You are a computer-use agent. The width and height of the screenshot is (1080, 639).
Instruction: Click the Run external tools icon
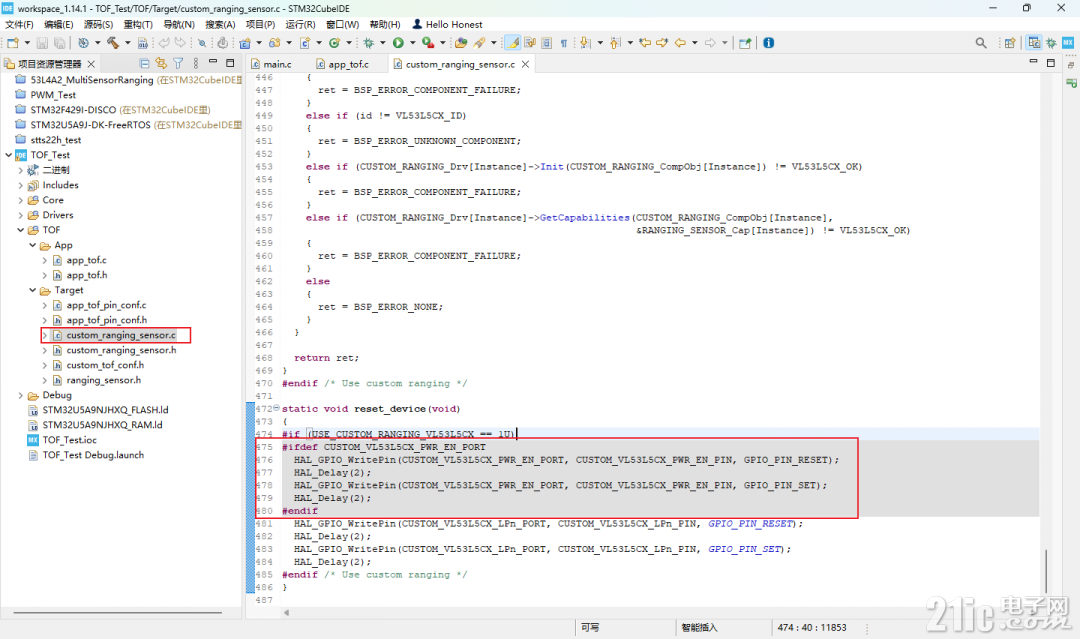click(x=428, y=43)
